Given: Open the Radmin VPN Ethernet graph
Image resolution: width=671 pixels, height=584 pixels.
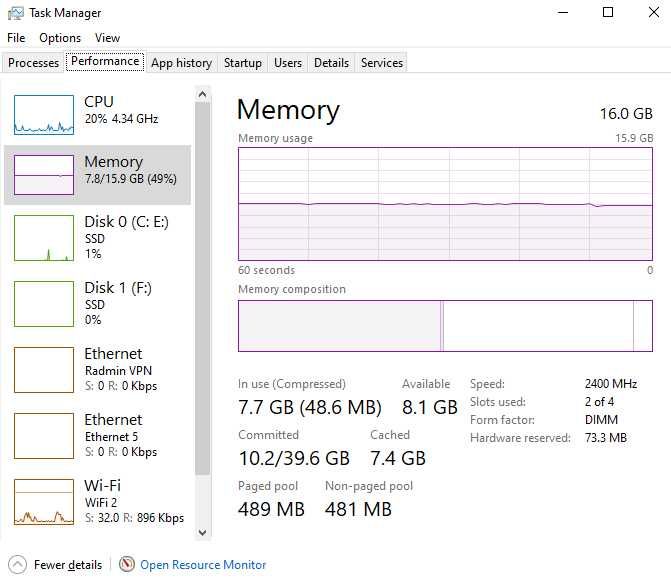Looking at the screenshot, I should pos(44,369).
